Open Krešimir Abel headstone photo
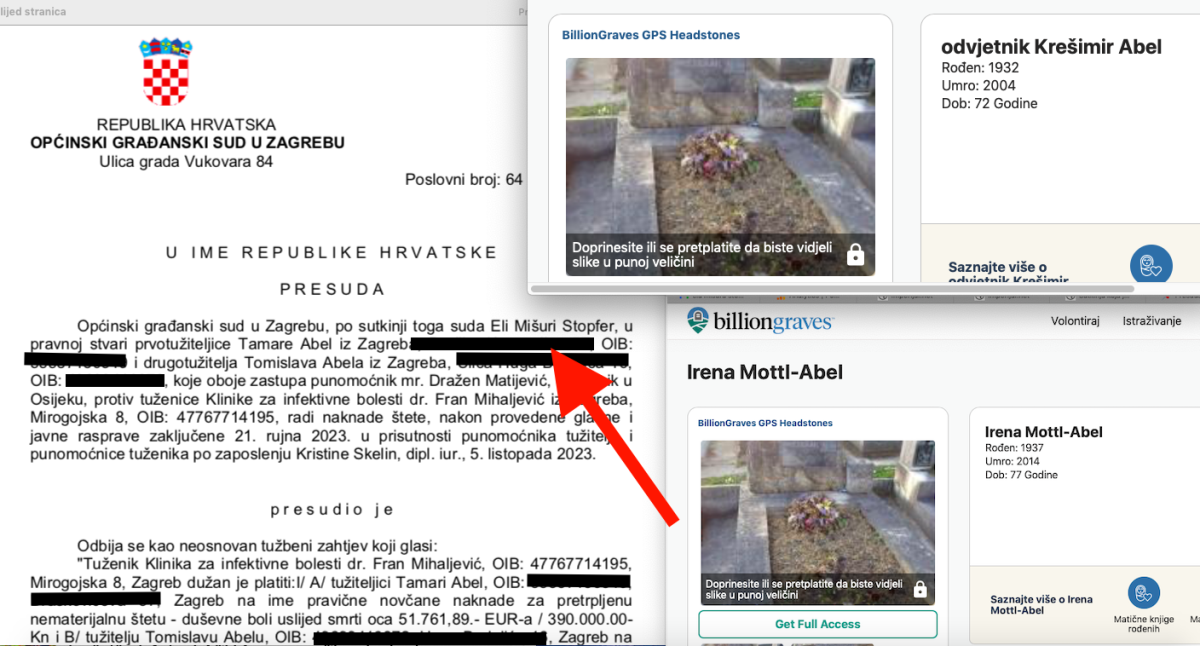The height and width of the screenshot is (646, 1200). point(720,167)
